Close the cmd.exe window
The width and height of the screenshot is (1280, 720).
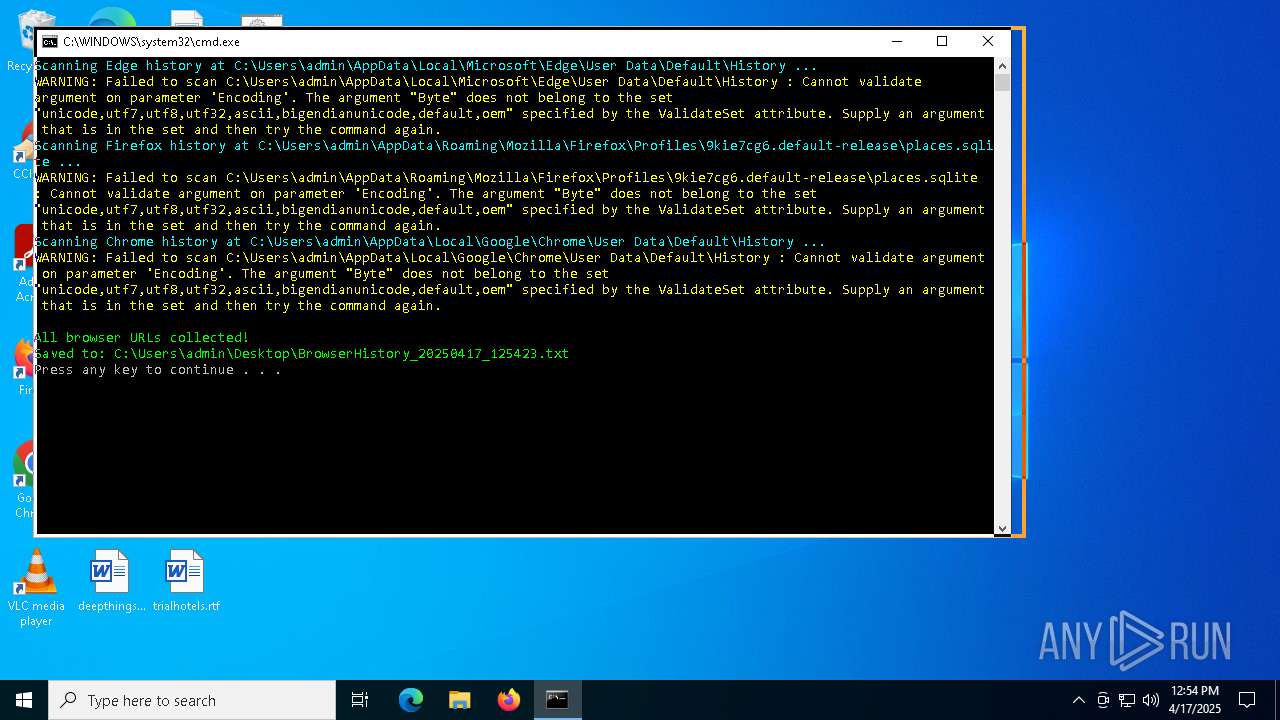tap(988, 41)
